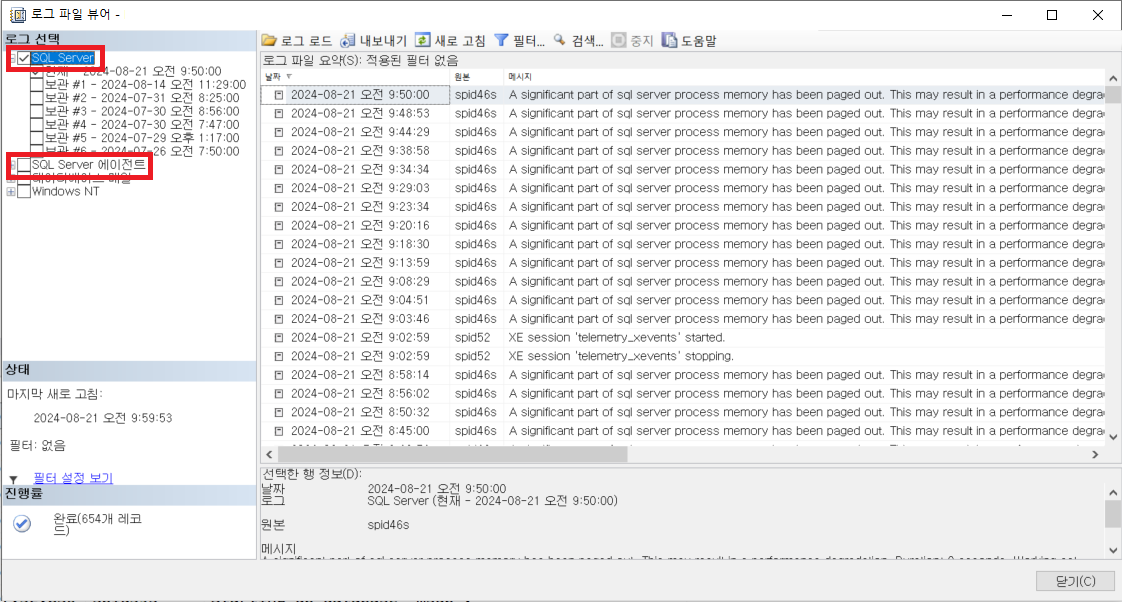Check the Windows NT checkbox
This screenshot has height=602, width=1122.
coord(24,192)
